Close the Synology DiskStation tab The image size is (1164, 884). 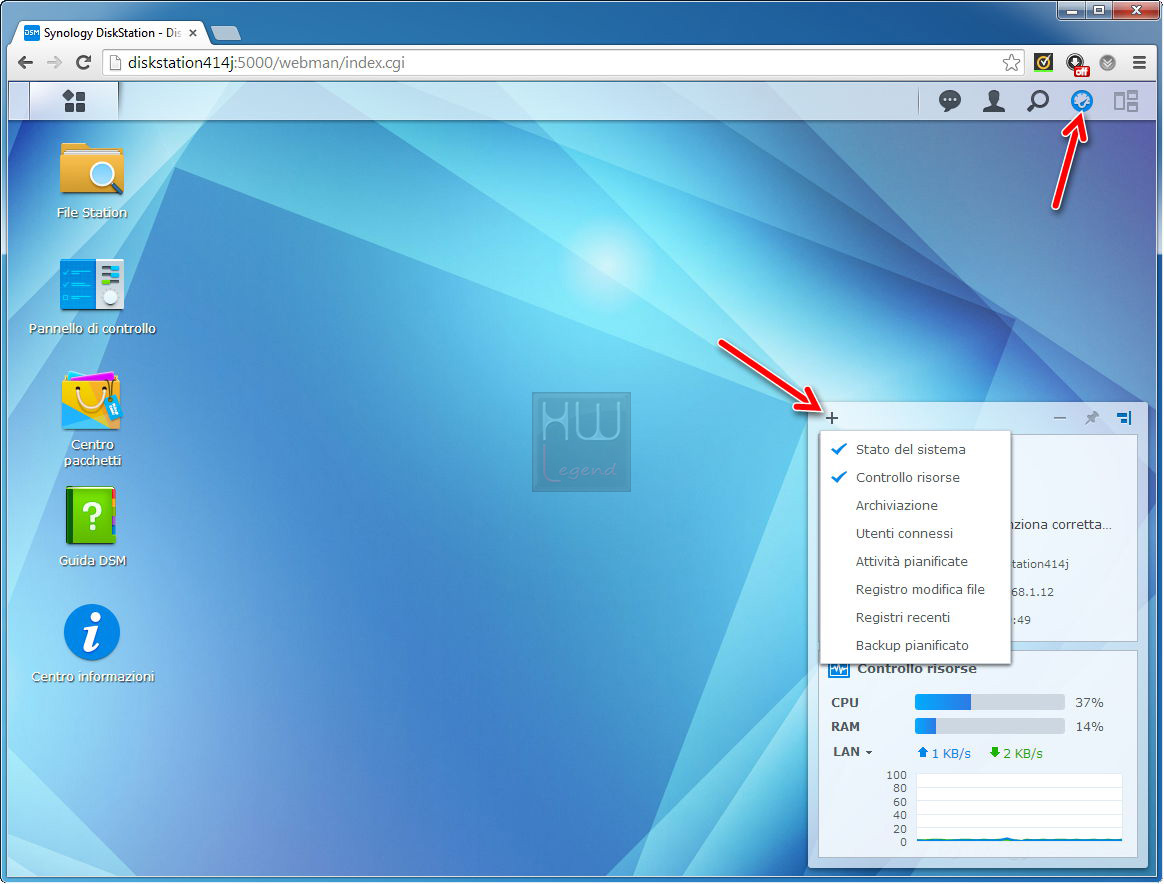193,33
